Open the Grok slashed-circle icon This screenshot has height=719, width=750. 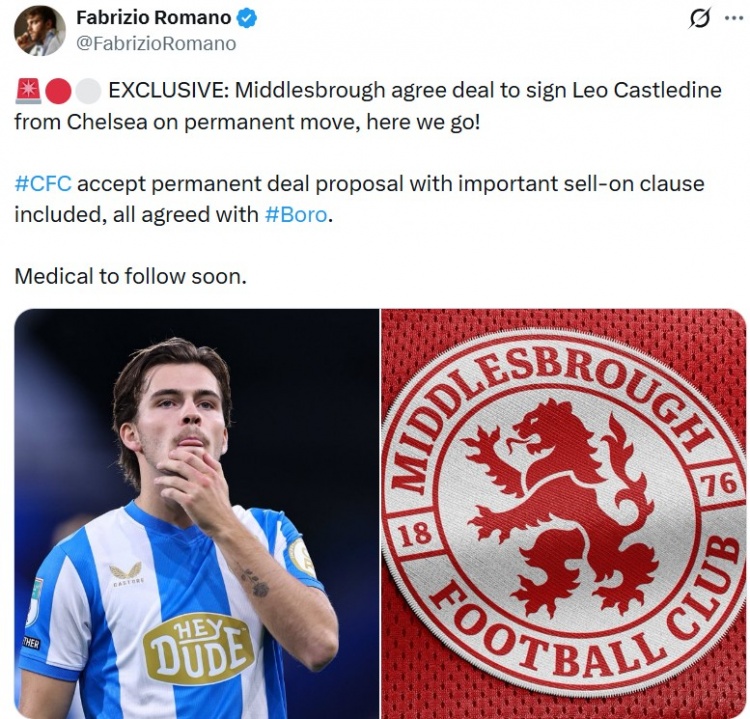[699, 20]
